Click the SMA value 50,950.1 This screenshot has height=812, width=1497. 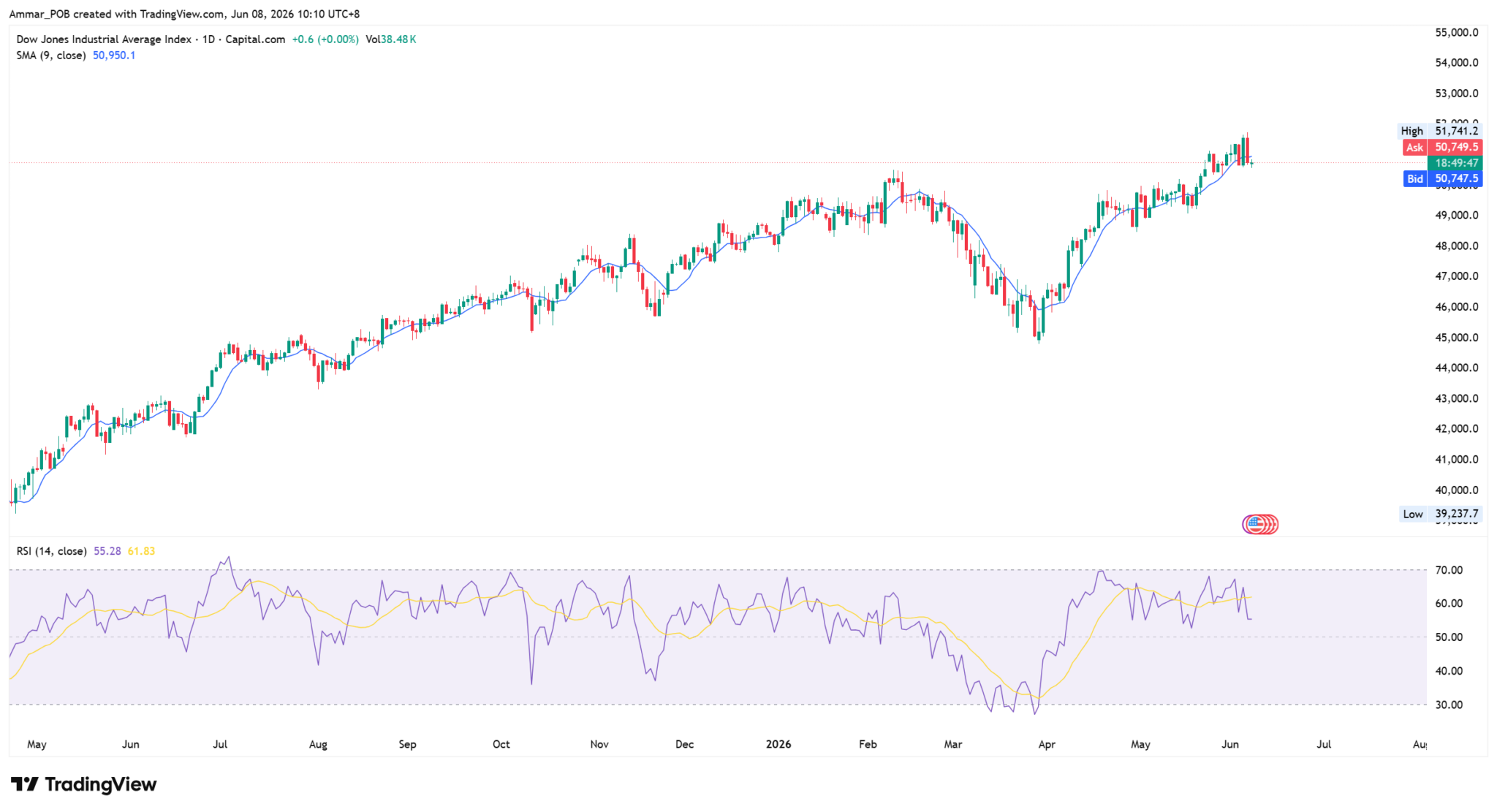(114, 56)
